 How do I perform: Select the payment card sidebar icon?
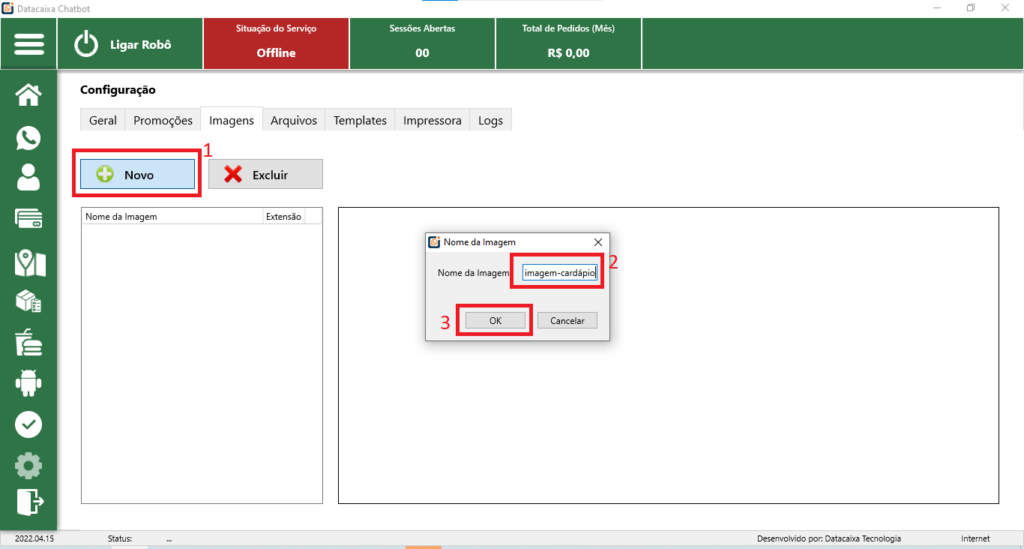coord(29,219)
